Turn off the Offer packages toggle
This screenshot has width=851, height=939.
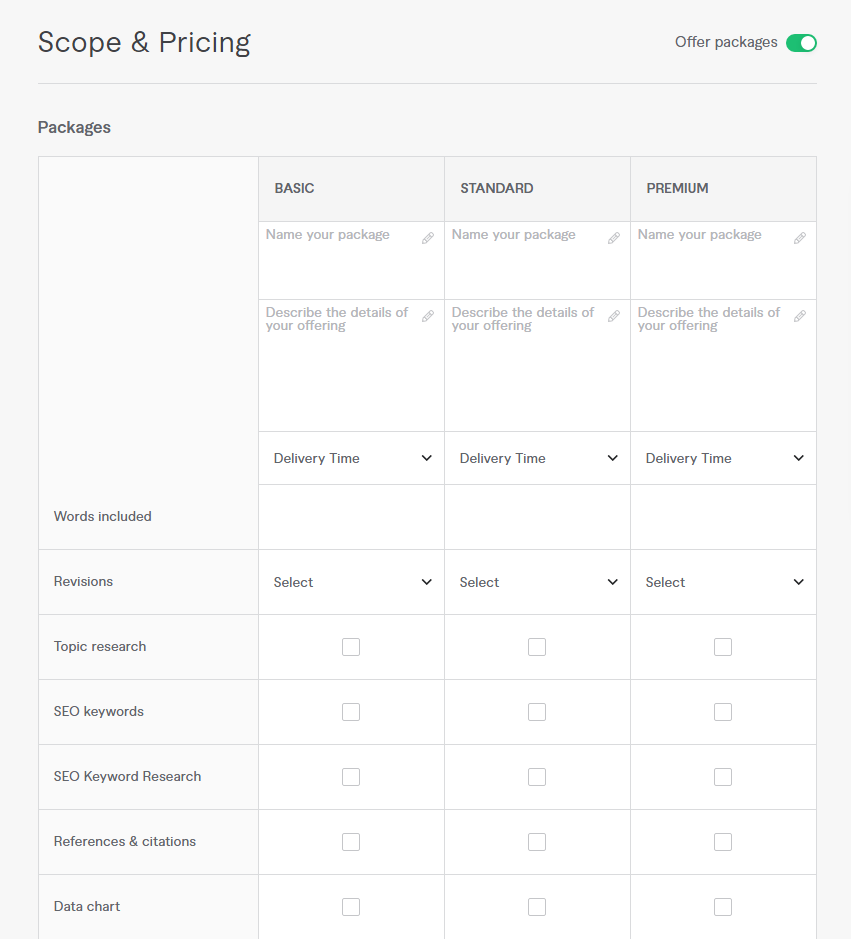click(x=801, y=43)
